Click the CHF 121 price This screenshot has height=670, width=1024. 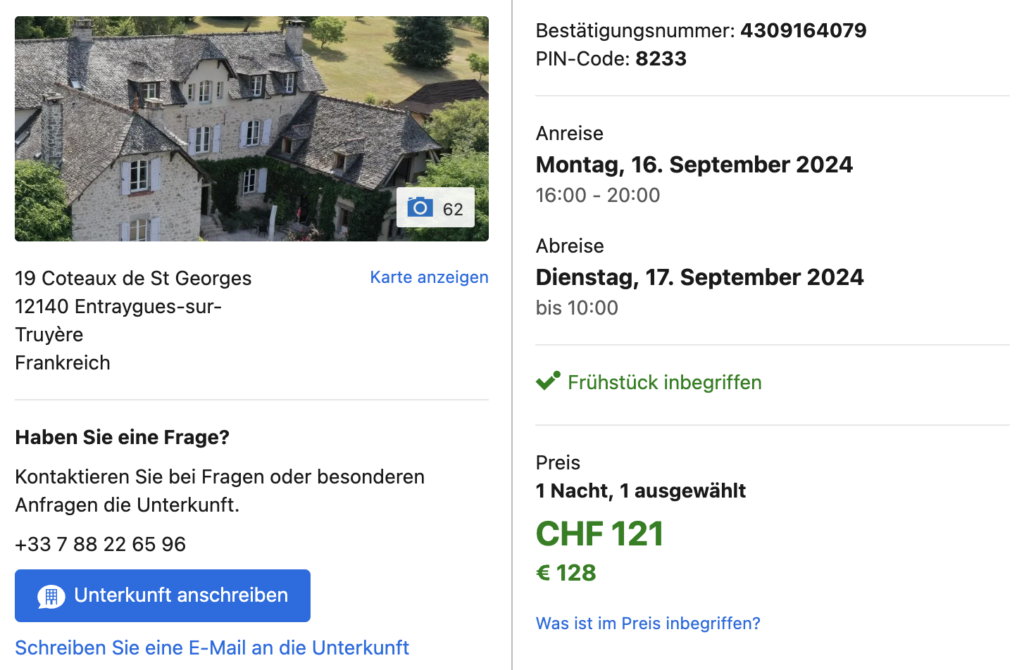click(x=599, y=534)
